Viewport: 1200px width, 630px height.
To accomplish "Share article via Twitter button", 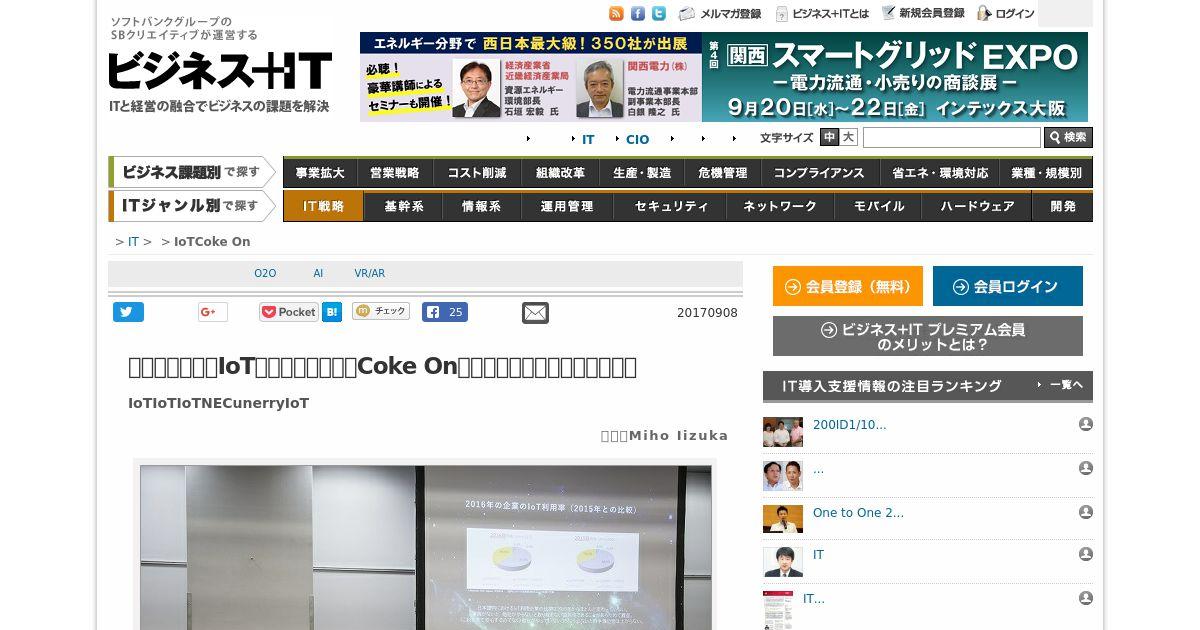I will 128,312.
